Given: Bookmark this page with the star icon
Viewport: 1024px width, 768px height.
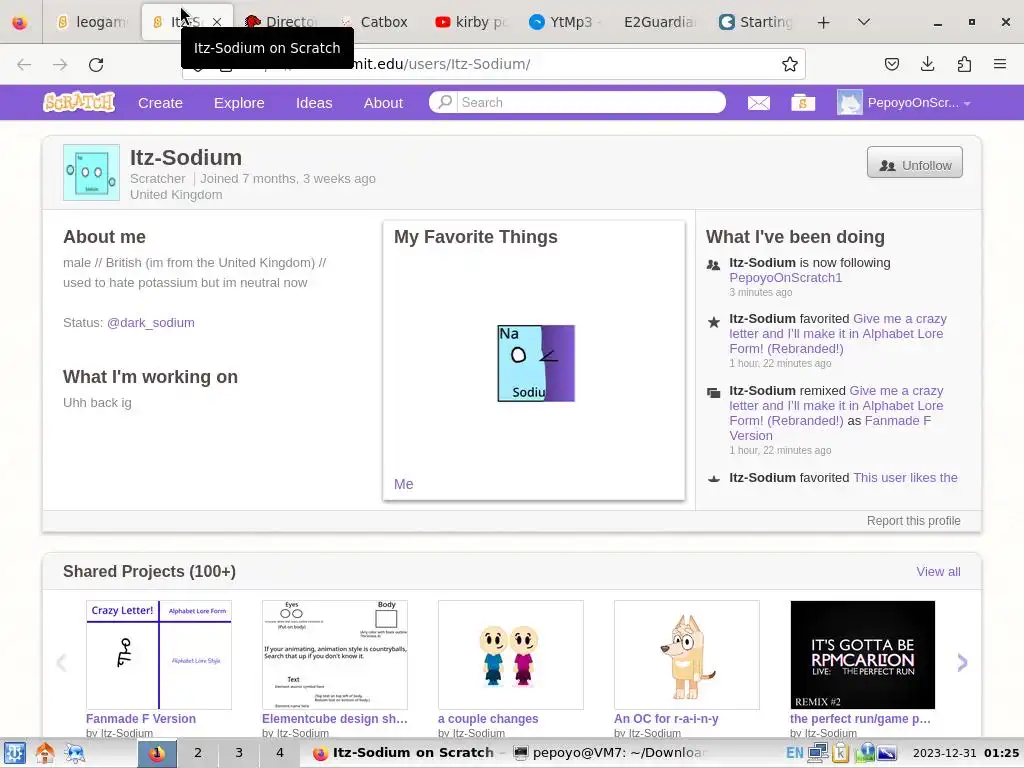Looking at the screenshot, I should click(x=790, y=64).
